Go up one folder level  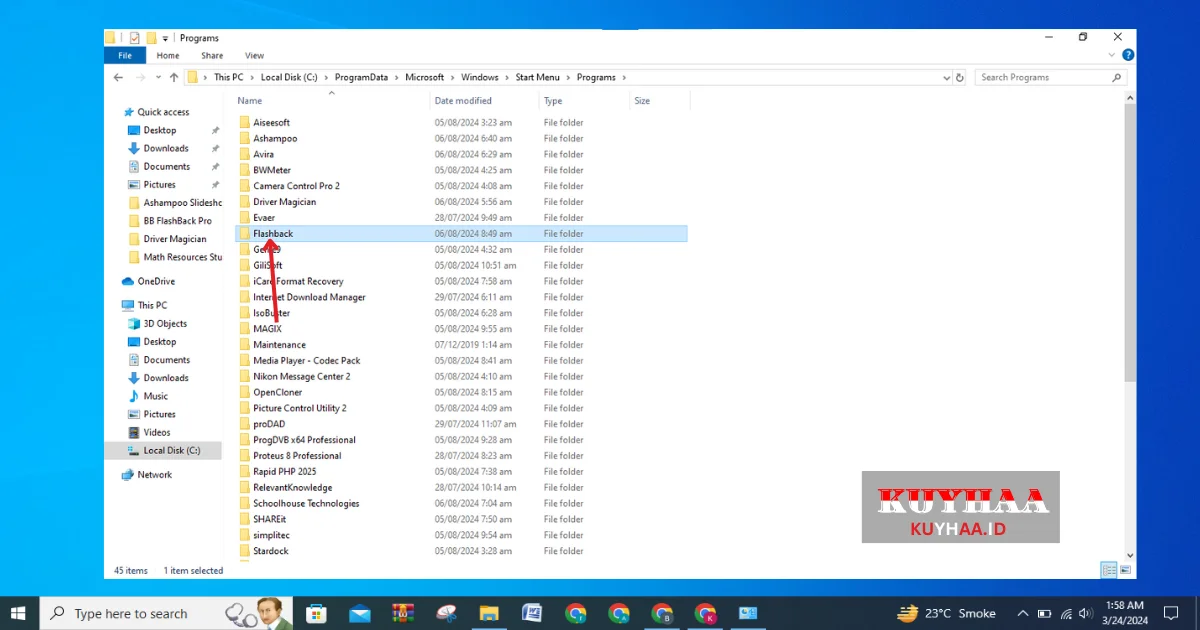click(x=174, y=78)
